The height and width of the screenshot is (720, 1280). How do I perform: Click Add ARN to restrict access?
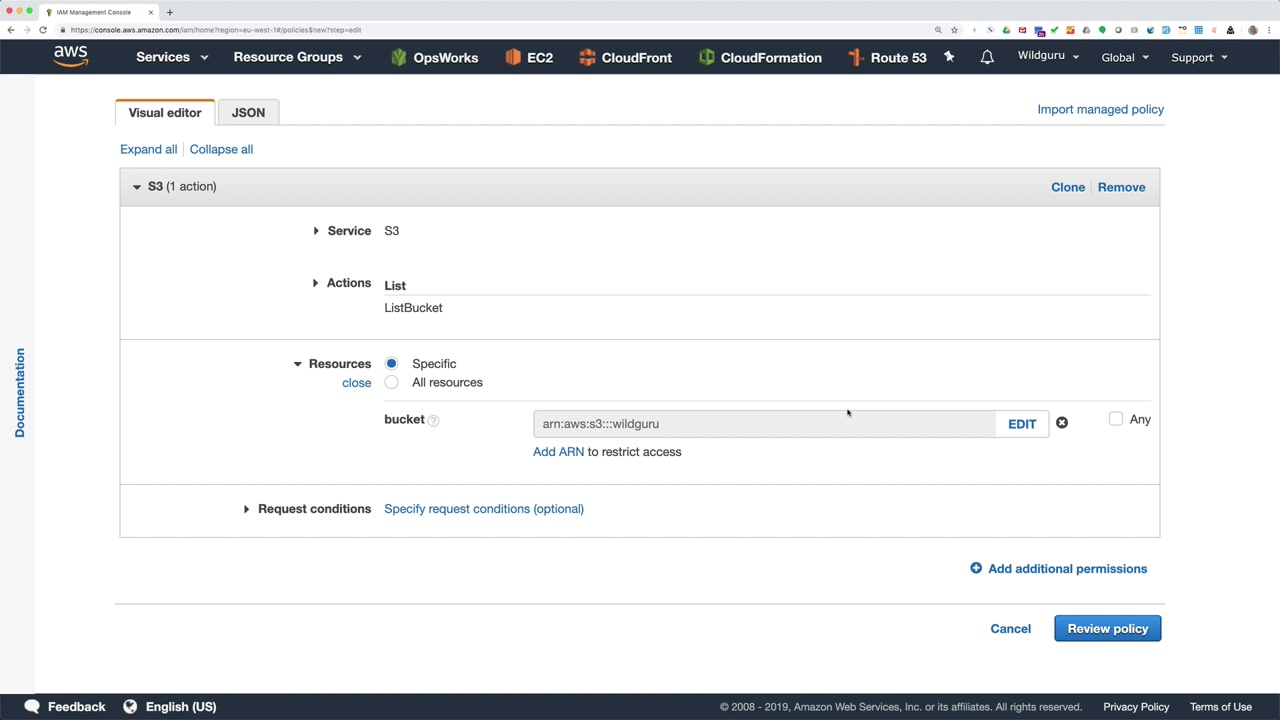558,452
